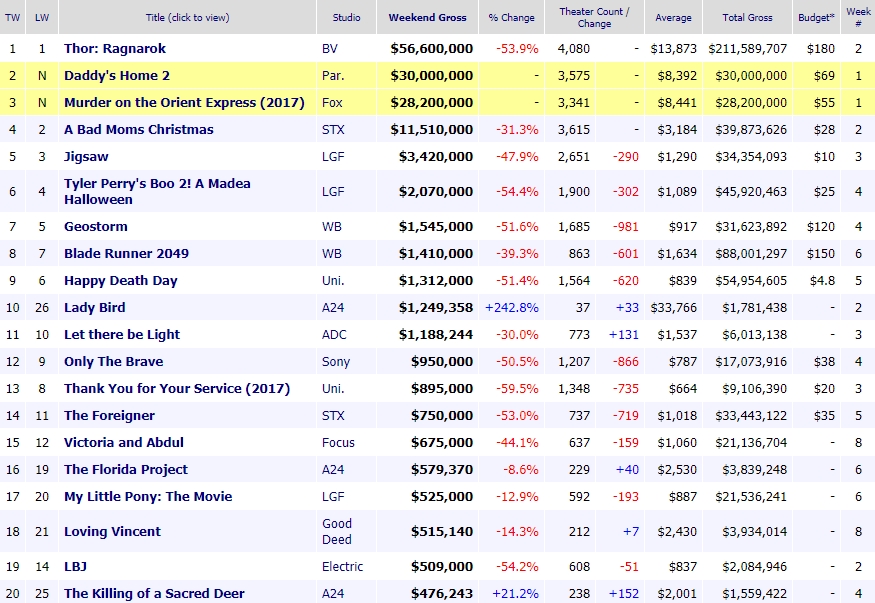Select the $33,766 average for Lady Bird

pos(674,307)
